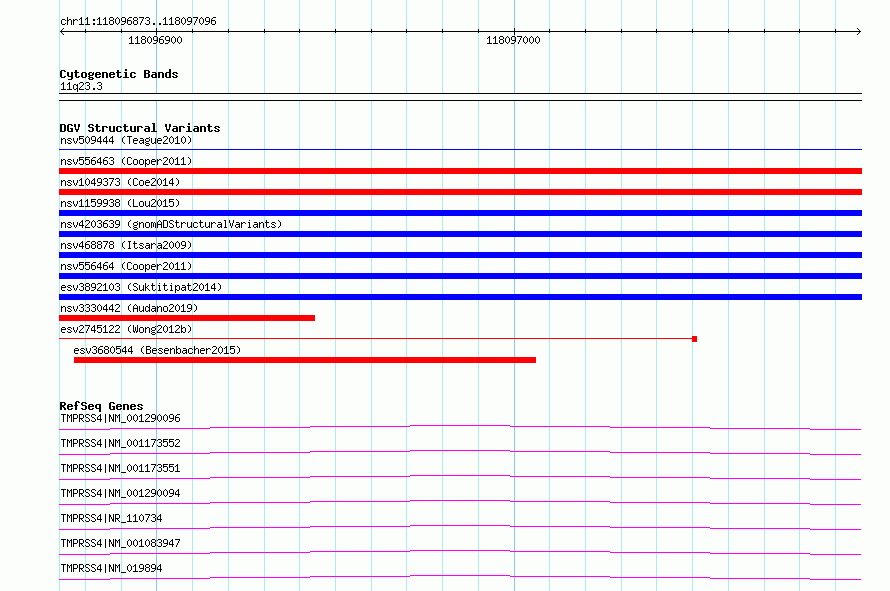Click the blue bar under nsv4203639

(460, 234)
